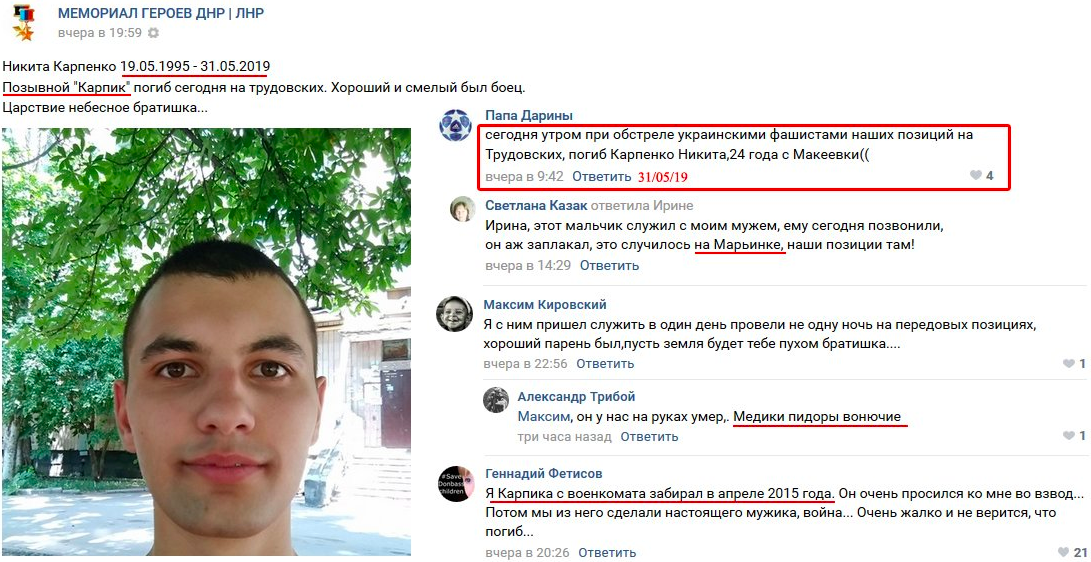Click the Максим mention in Трибой's reply

pyautogui.click(x=543, y=417)
